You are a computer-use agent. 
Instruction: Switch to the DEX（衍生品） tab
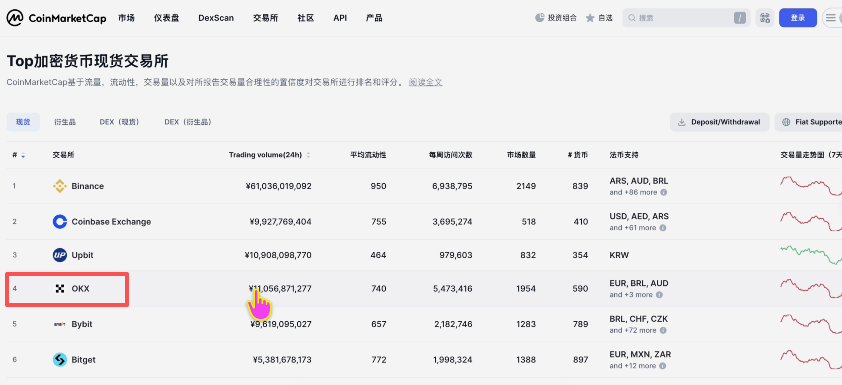click(188, 122)
